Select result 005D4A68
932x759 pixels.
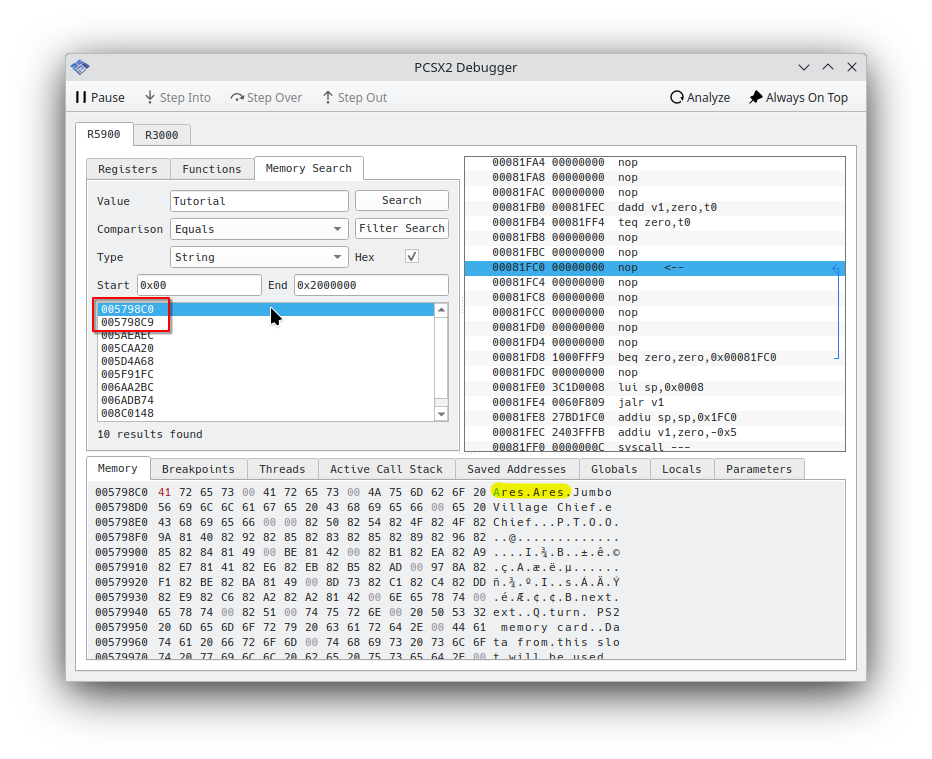(x=266, y=361)
